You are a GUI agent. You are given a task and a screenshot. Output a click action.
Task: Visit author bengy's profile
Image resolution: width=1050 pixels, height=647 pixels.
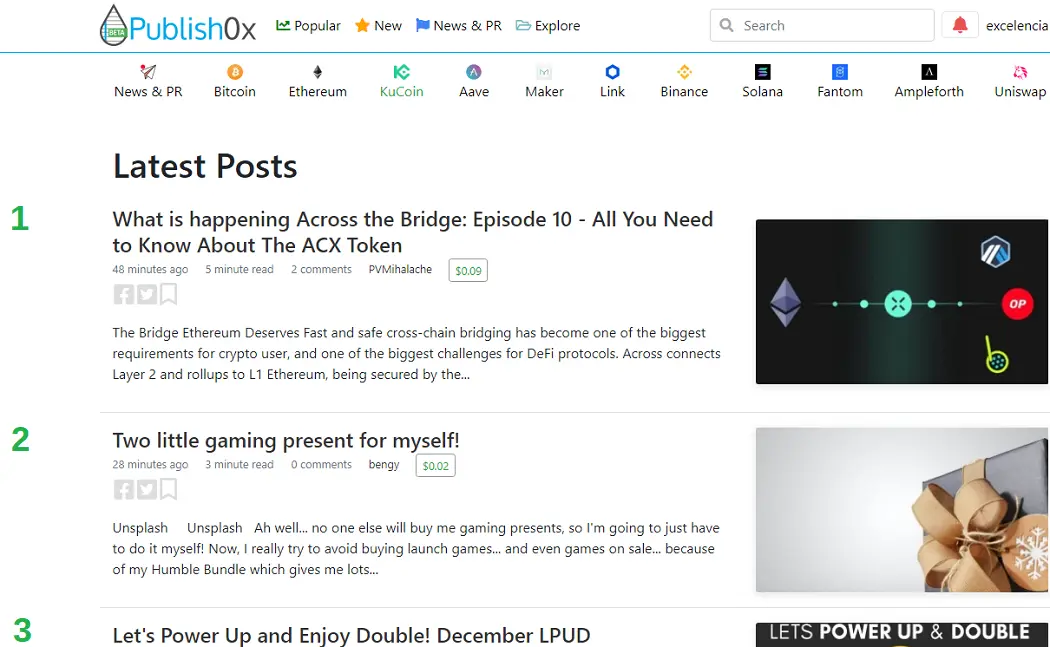384,465
